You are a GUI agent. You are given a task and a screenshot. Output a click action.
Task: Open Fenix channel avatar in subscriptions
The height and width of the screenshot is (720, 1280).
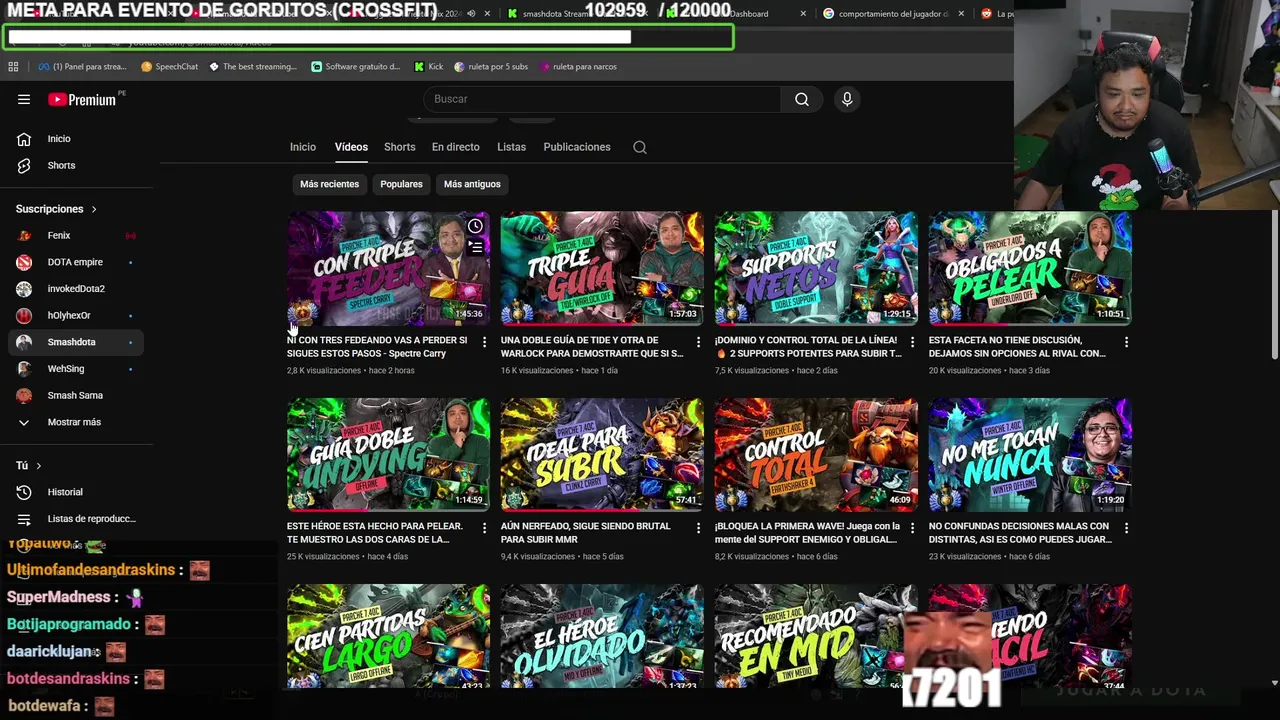pyautogui.click(x=24, y=235)
